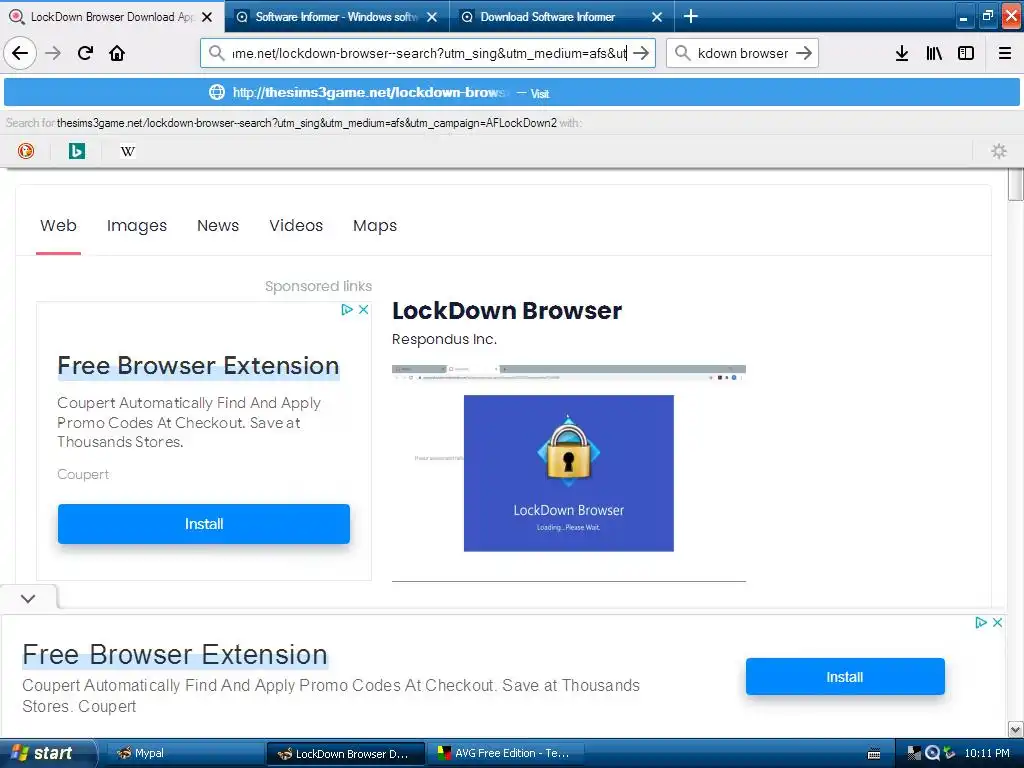The image size is (1024, 768).
Task: Close the Coupert sidebar ad
Action: [364, 310]
